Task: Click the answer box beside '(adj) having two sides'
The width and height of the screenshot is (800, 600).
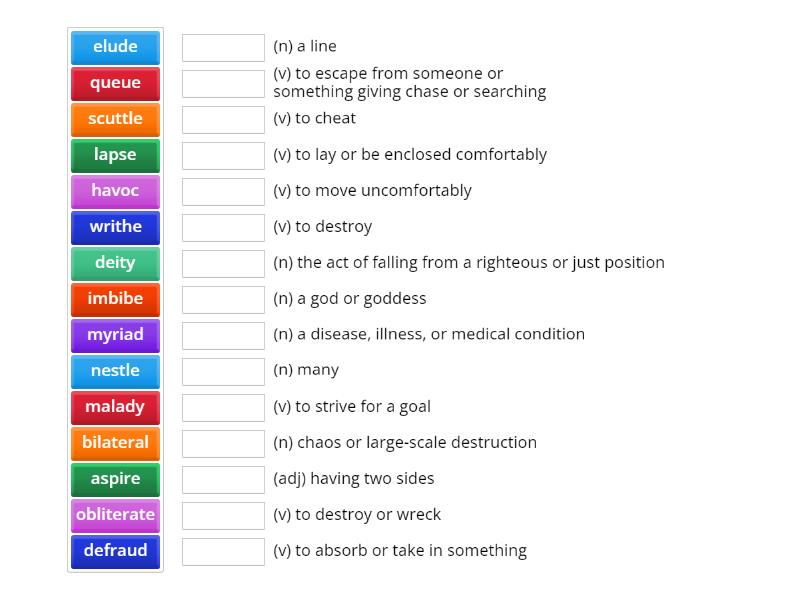Action: coord(223,479)
